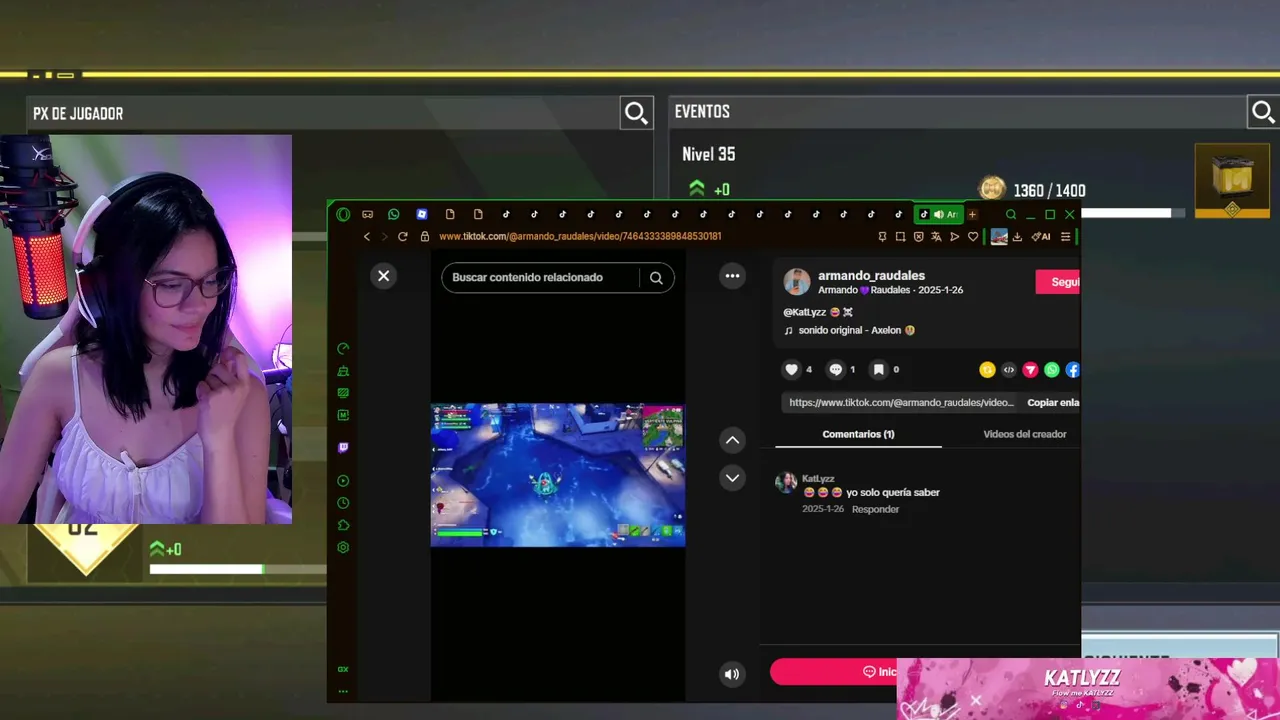Open 'sonido original - Axelon' sound link
Image resolution: width=1280 pixels, height=720 pixels.
[850, 330]
